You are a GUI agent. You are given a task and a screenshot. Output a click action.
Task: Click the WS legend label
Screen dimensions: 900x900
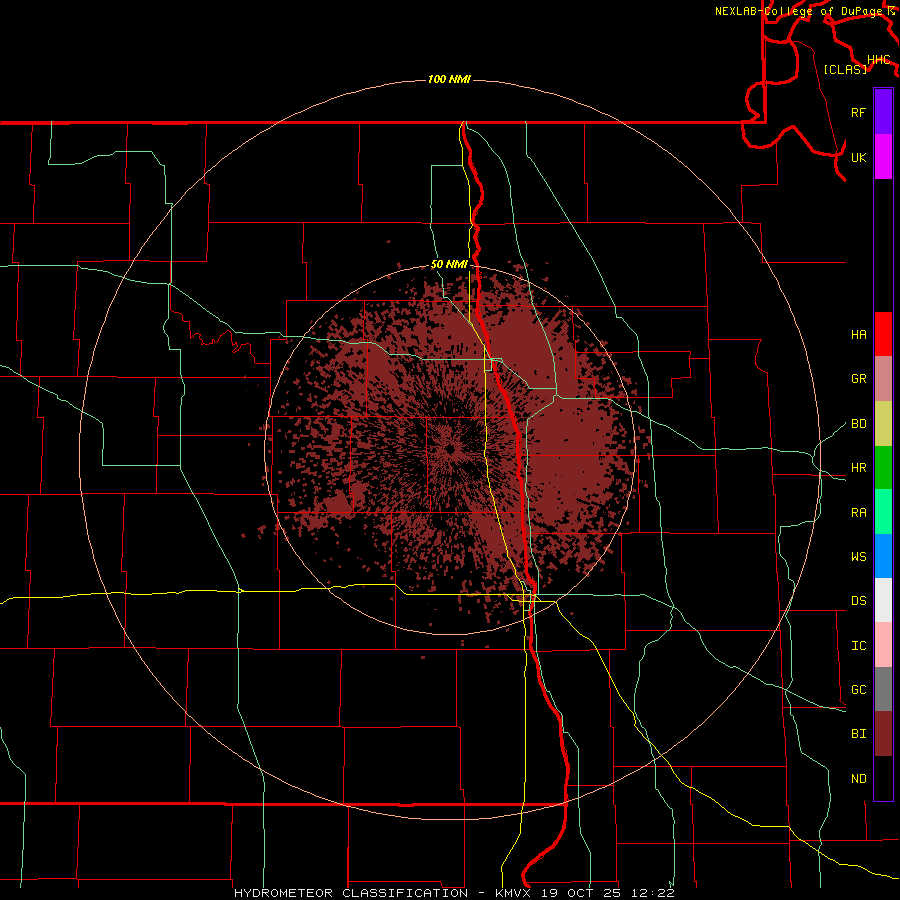click(858, 556)
